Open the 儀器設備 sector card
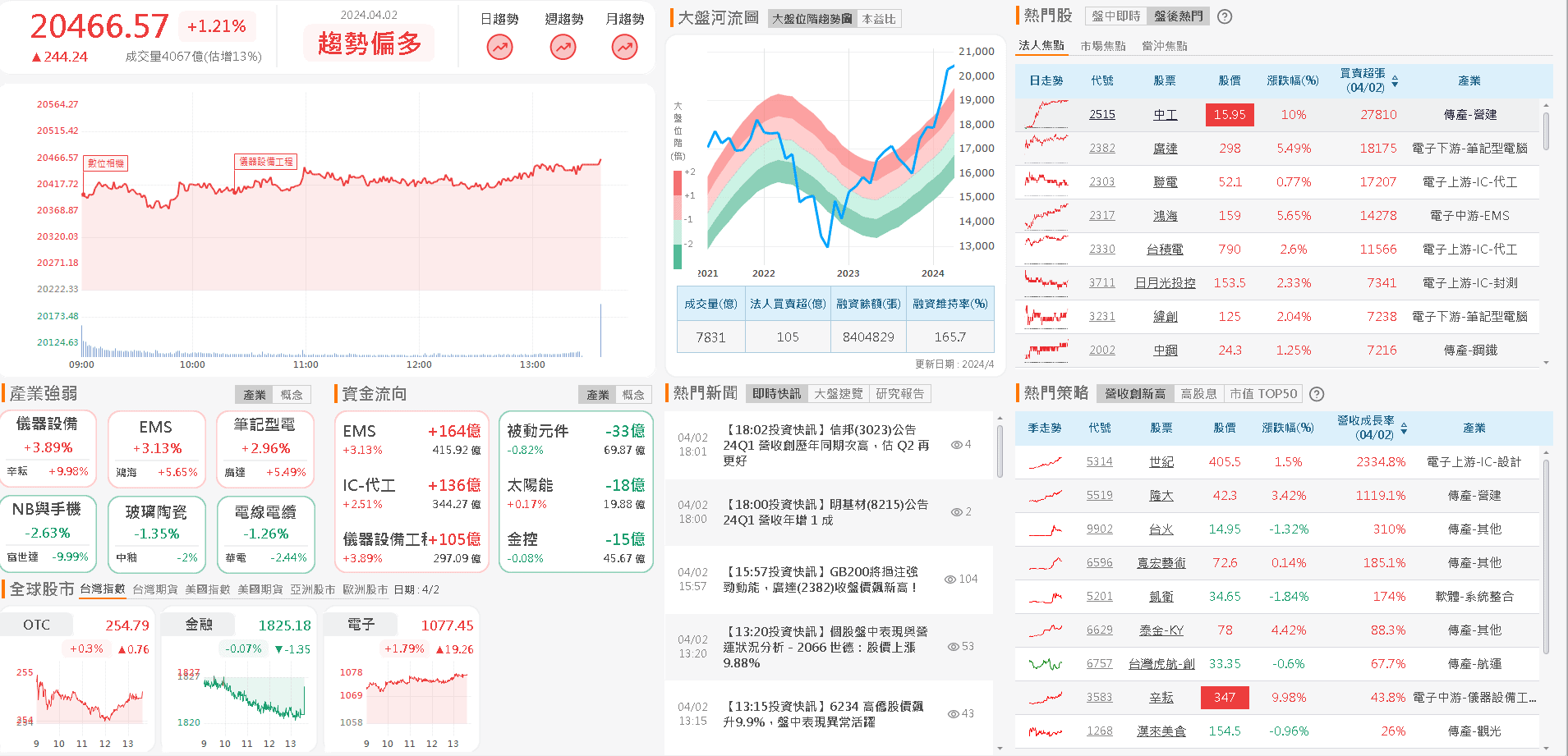The image size is (1568, 756). [48, 448]
